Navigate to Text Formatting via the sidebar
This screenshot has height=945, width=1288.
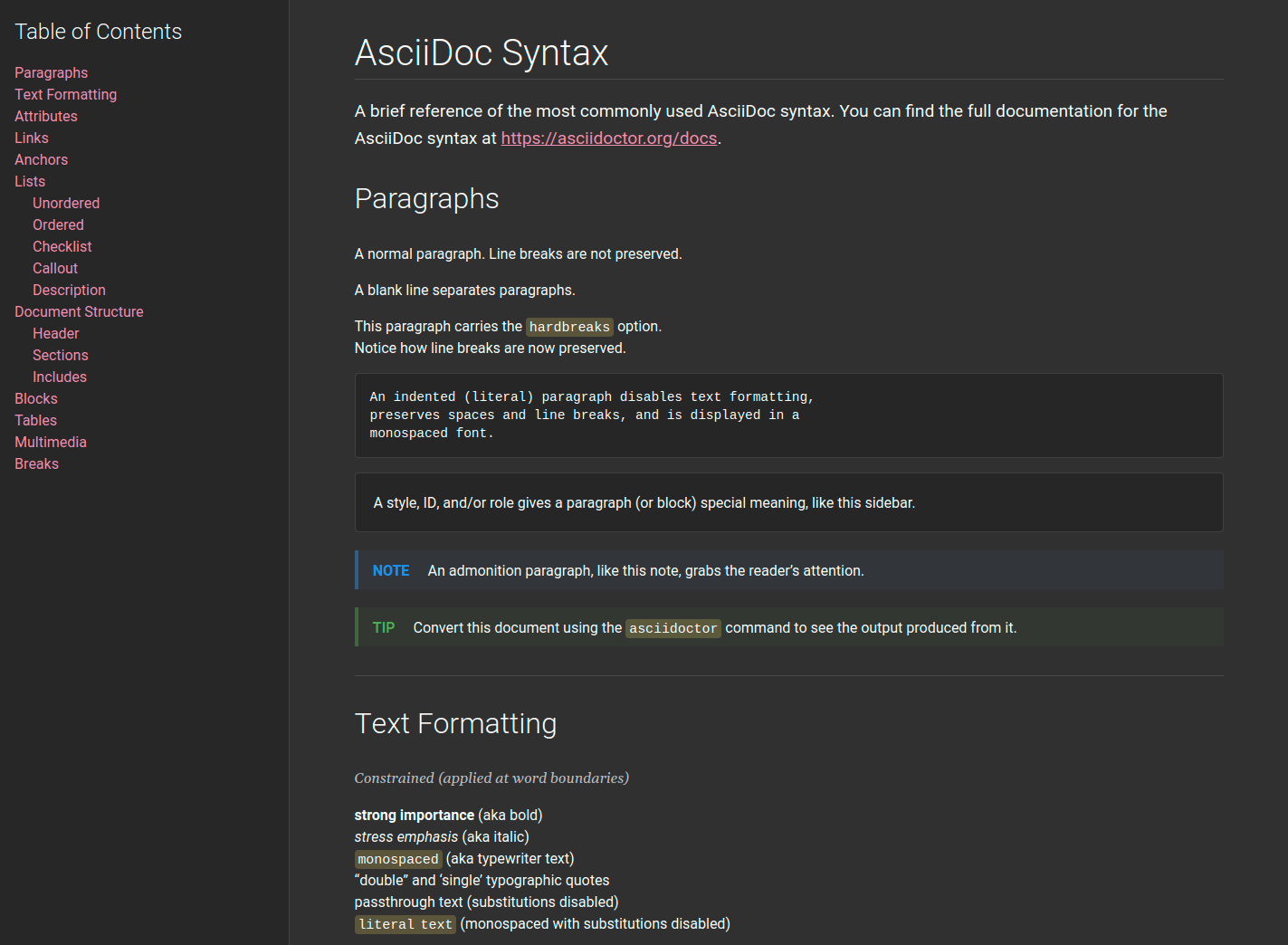[65, 94]
